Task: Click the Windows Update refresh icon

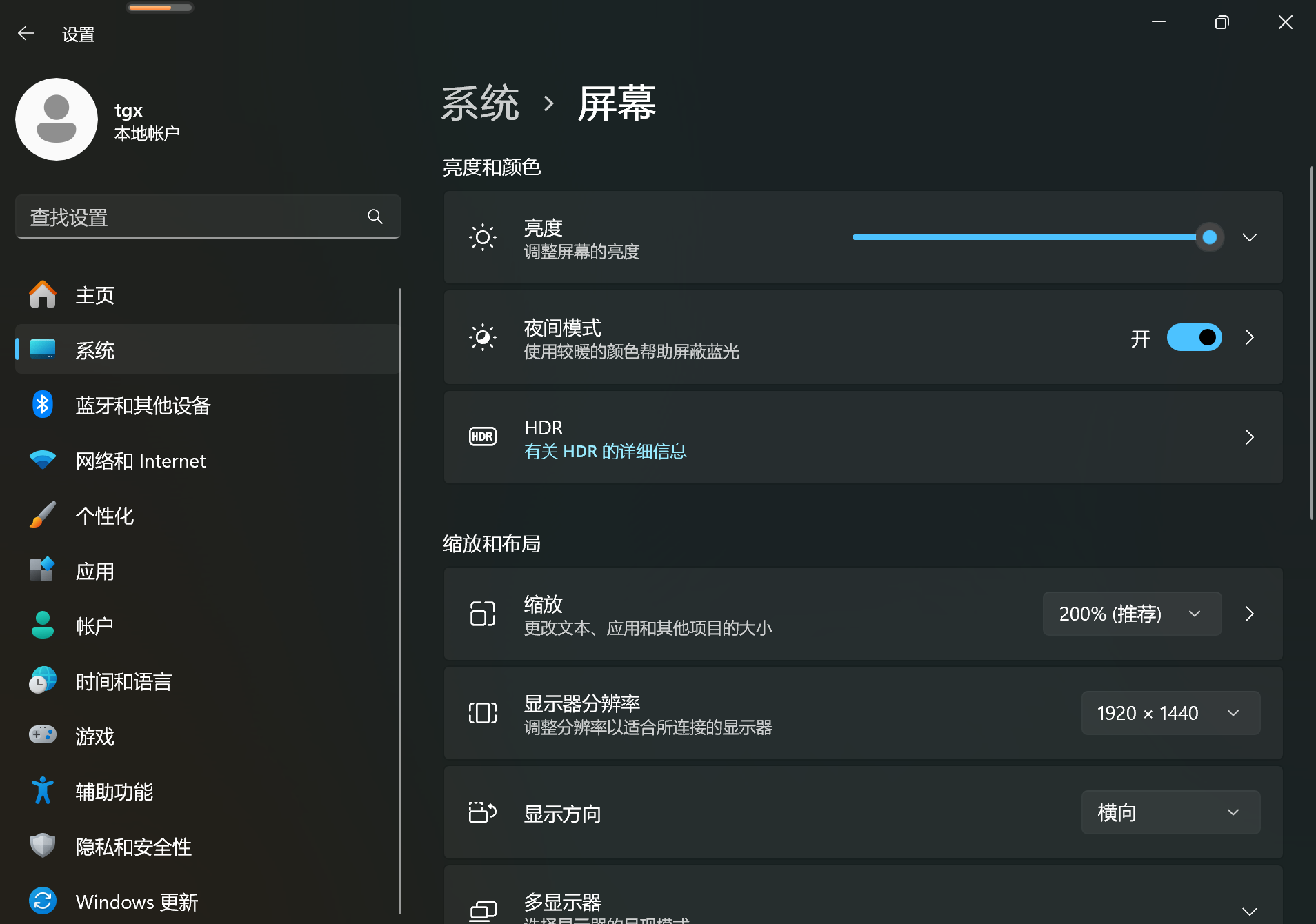Action: point(43,901)
